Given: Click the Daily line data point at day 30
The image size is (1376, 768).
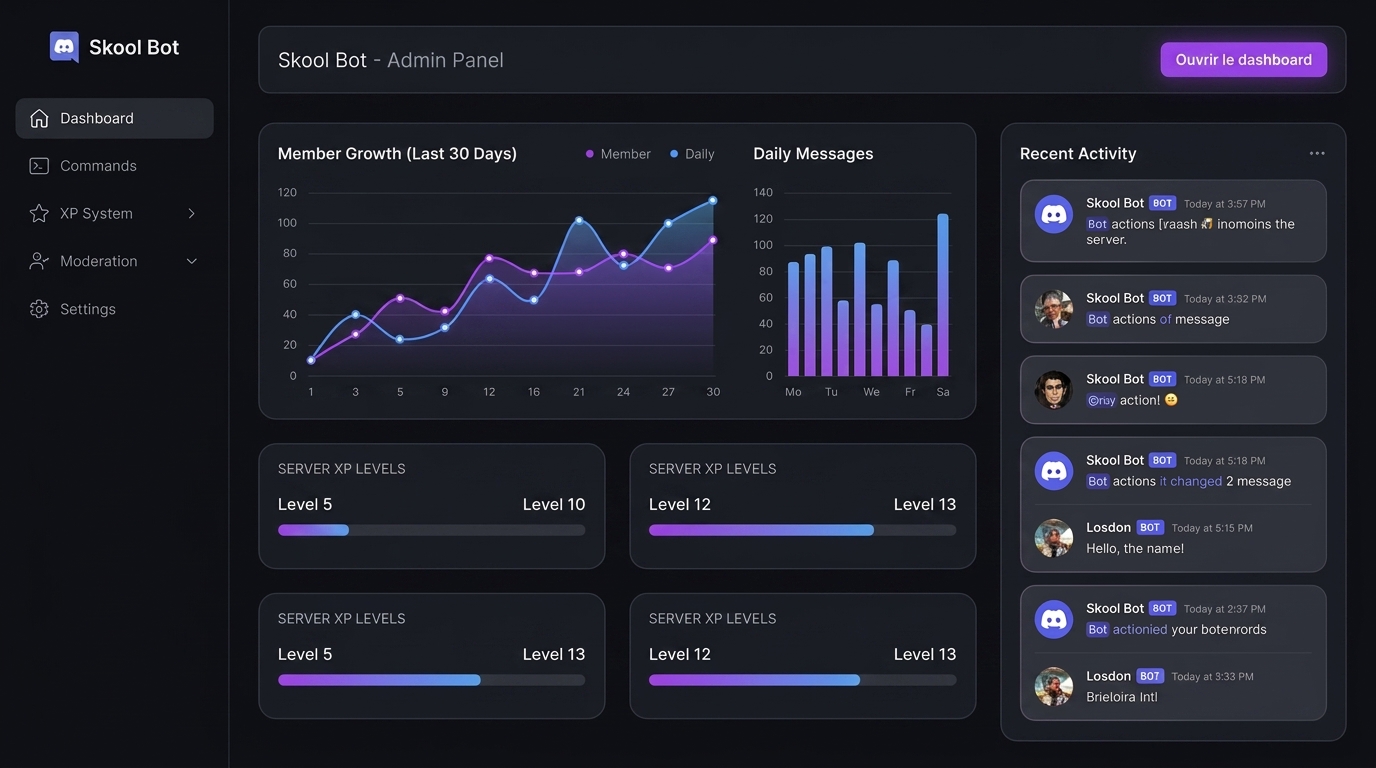Looking at the screenshot, I should click(713, 200).
